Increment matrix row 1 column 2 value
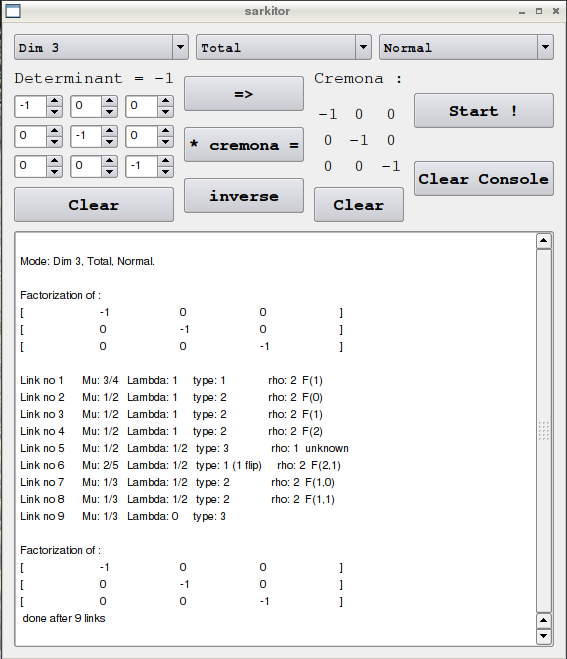The height and width of the screenshot is (659, 567). [x=109, y=101]
